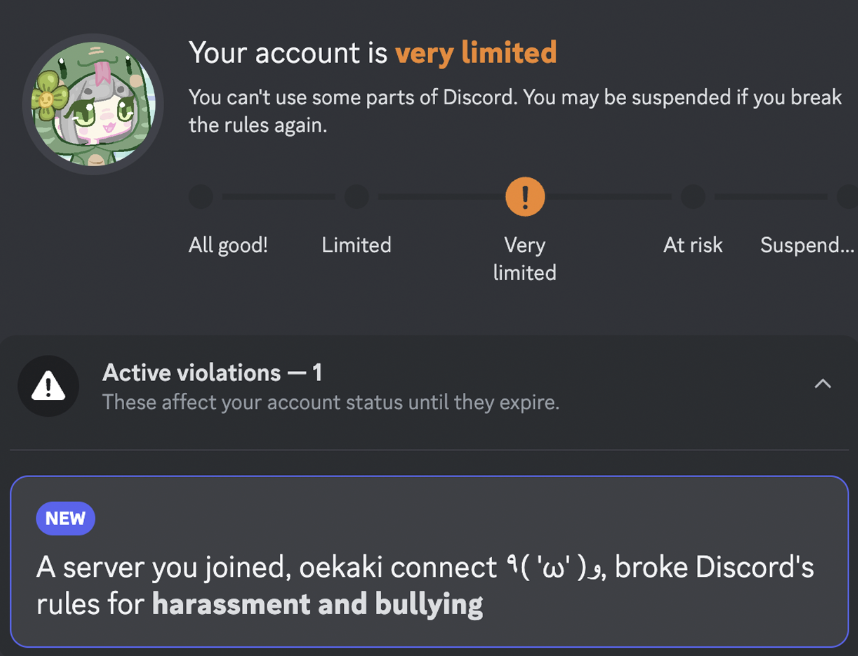
Task: Click the warning triangle icon
Action: coord(48,386)
